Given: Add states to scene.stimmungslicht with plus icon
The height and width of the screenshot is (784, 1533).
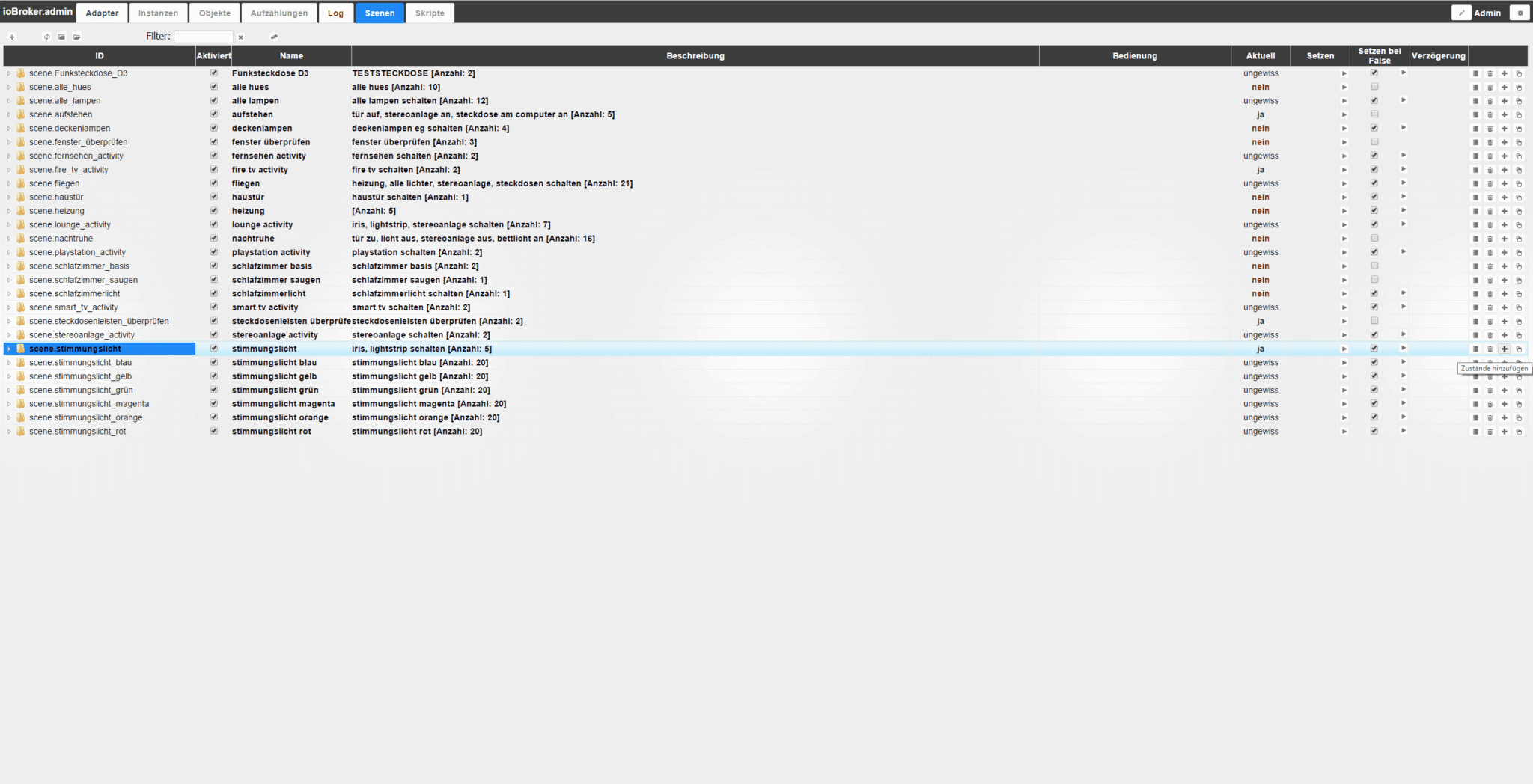Looking at the screenshot, I should coord(1504,349).
